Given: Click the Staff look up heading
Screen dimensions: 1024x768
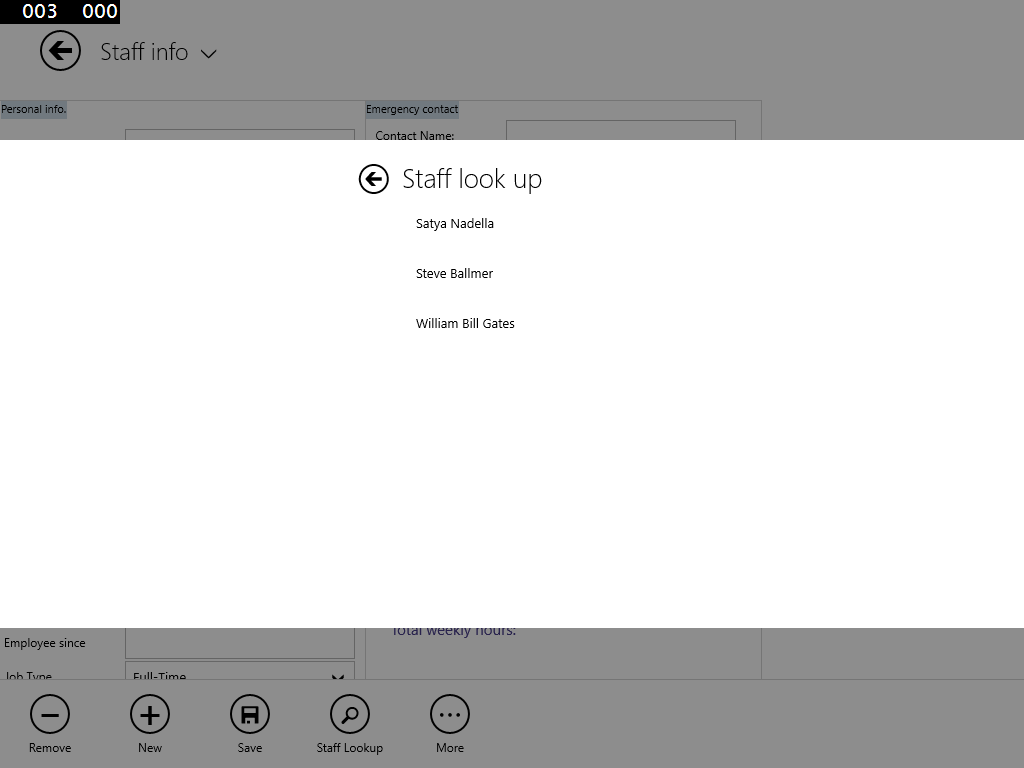Looking at the screenshot, I should pyautogui.click(x=472, y=179).
